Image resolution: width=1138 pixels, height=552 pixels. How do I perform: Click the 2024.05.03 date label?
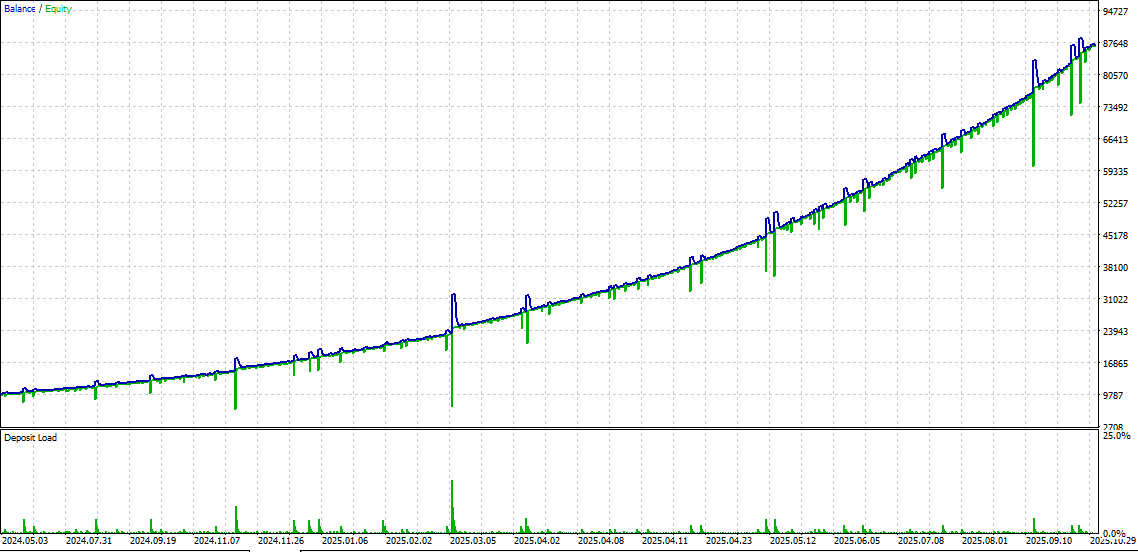(x=25, y=541)
